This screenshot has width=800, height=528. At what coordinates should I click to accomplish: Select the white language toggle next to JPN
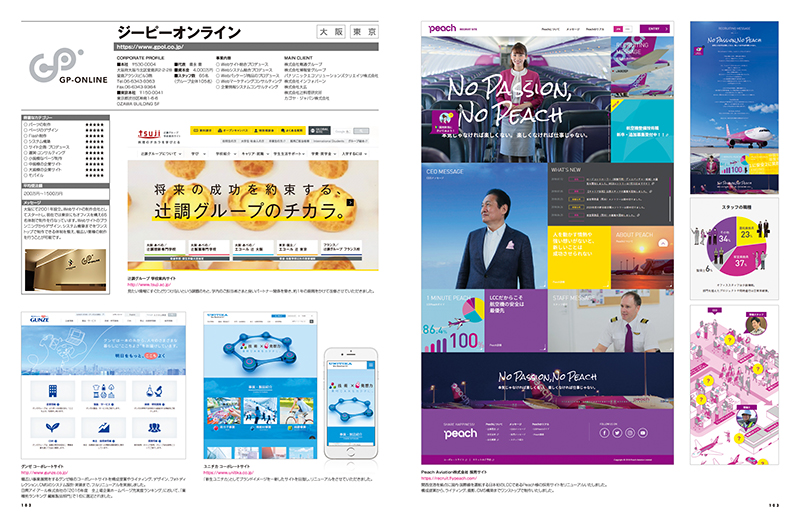[628, 29]
